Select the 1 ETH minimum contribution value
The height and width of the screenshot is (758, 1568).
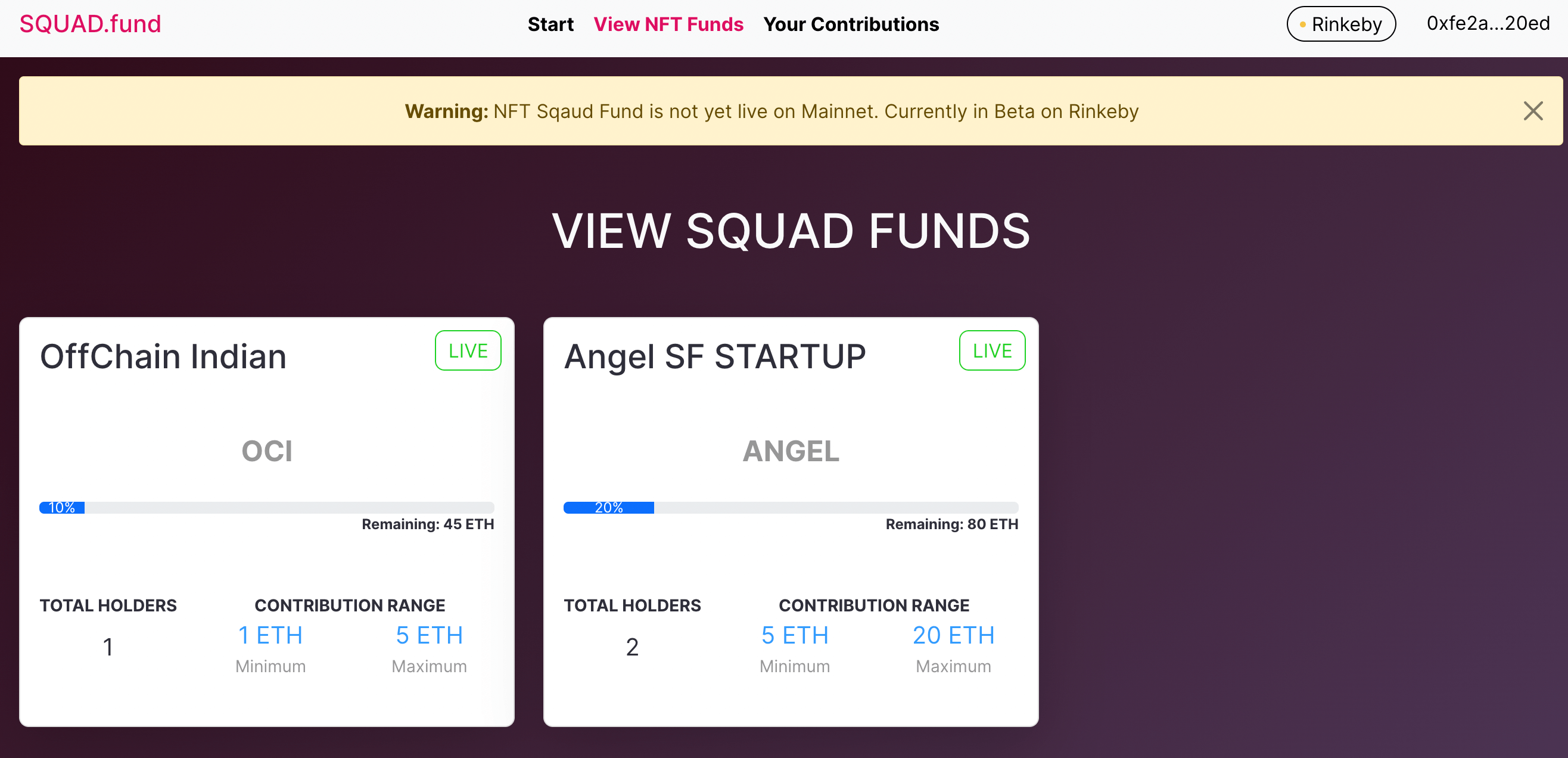coord(270,635)
